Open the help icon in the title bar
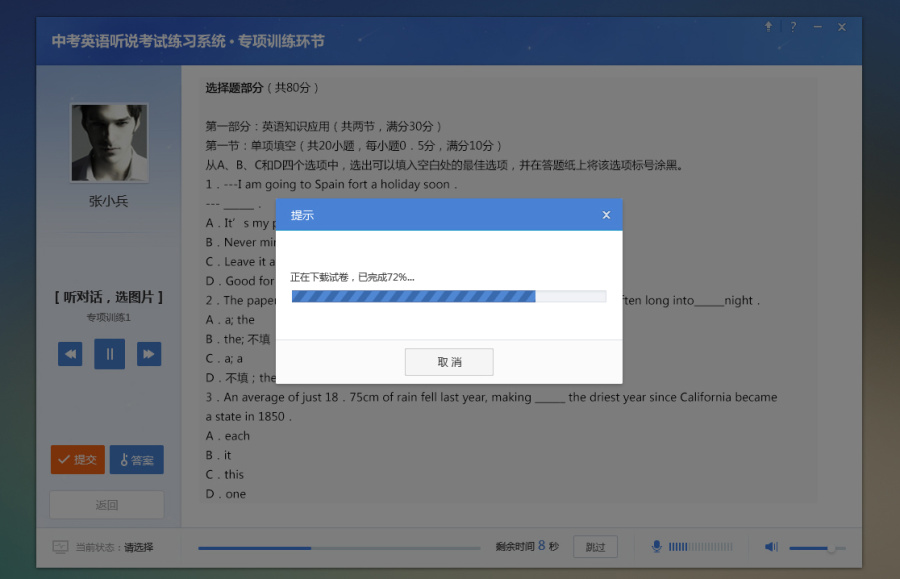Image resolution: width=900 pixels, height=579 pixels. coord(793,27)
